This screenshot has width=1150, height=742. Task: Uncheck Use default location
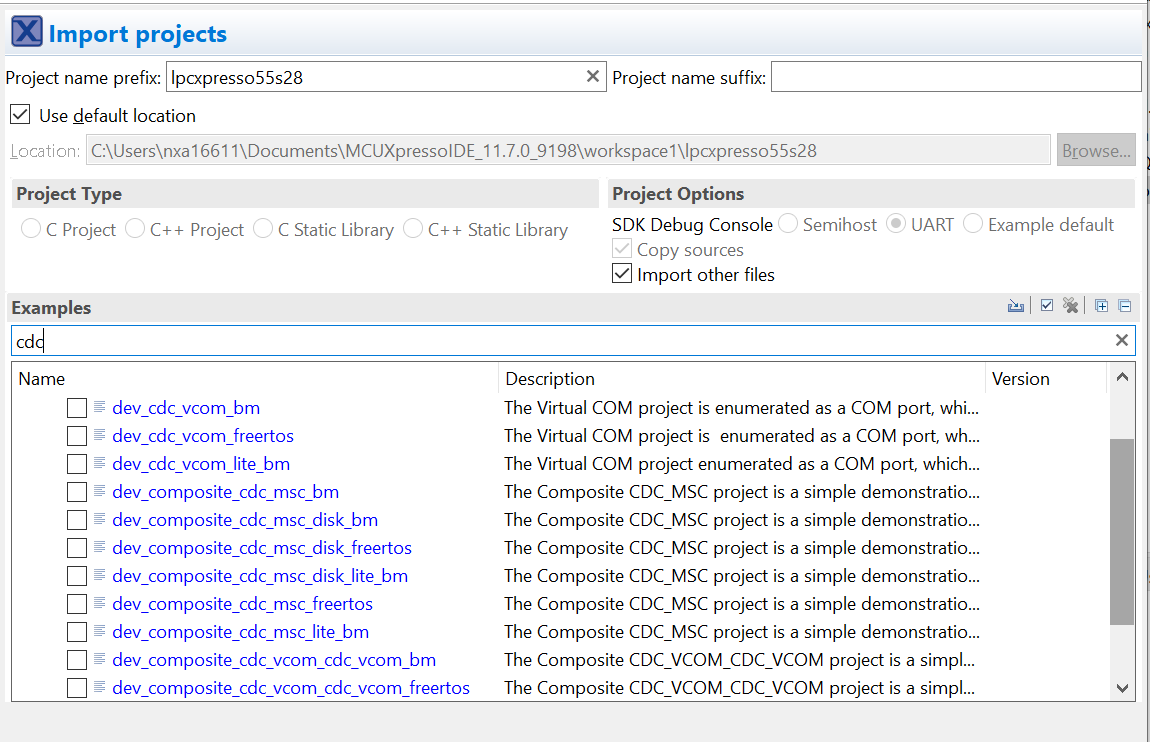(x=20, y=114)
